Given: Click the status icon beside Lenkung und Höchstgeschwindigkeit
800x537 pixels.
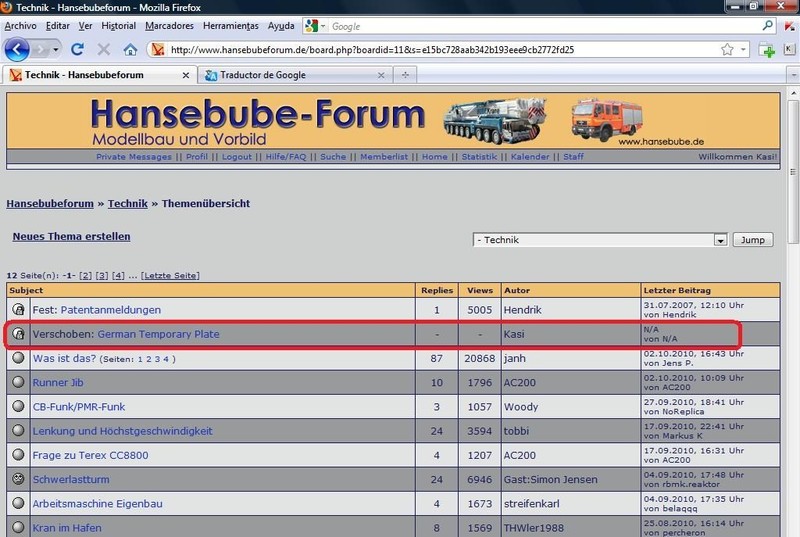Looking at the screenshot, I should 18,430.
